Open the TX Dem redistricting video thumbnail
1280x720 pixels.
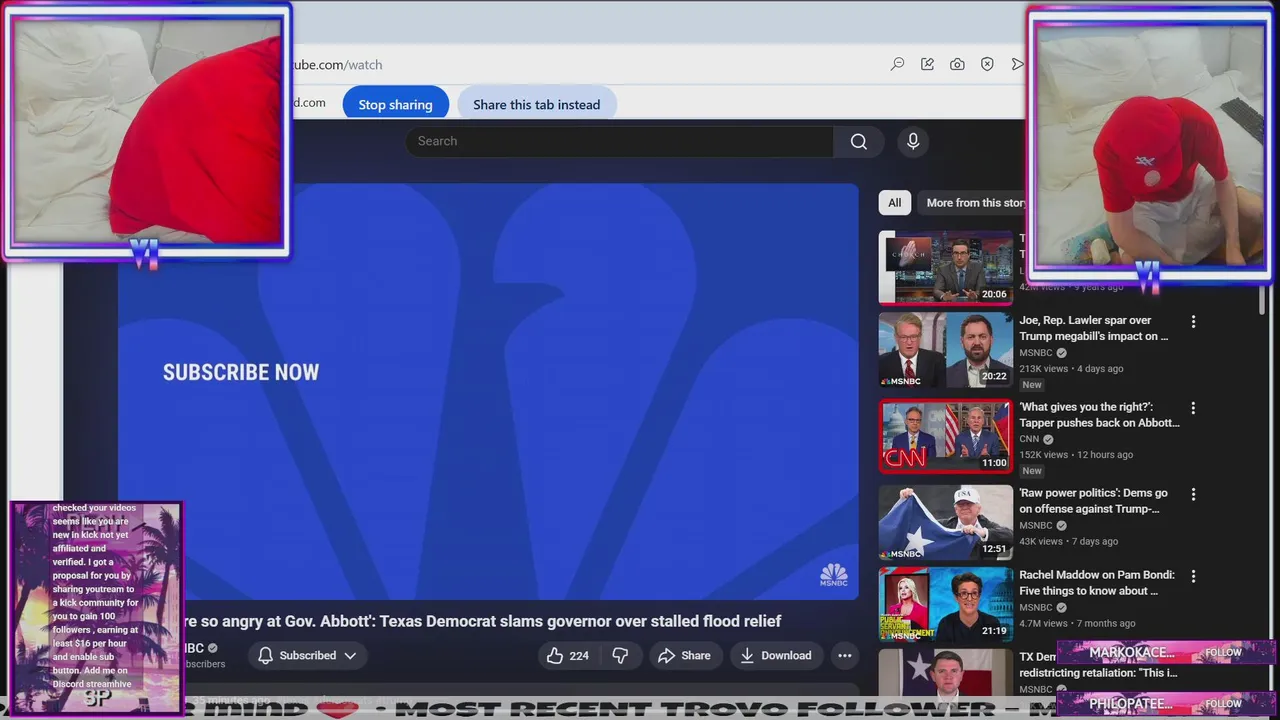(x=946, y=672)
